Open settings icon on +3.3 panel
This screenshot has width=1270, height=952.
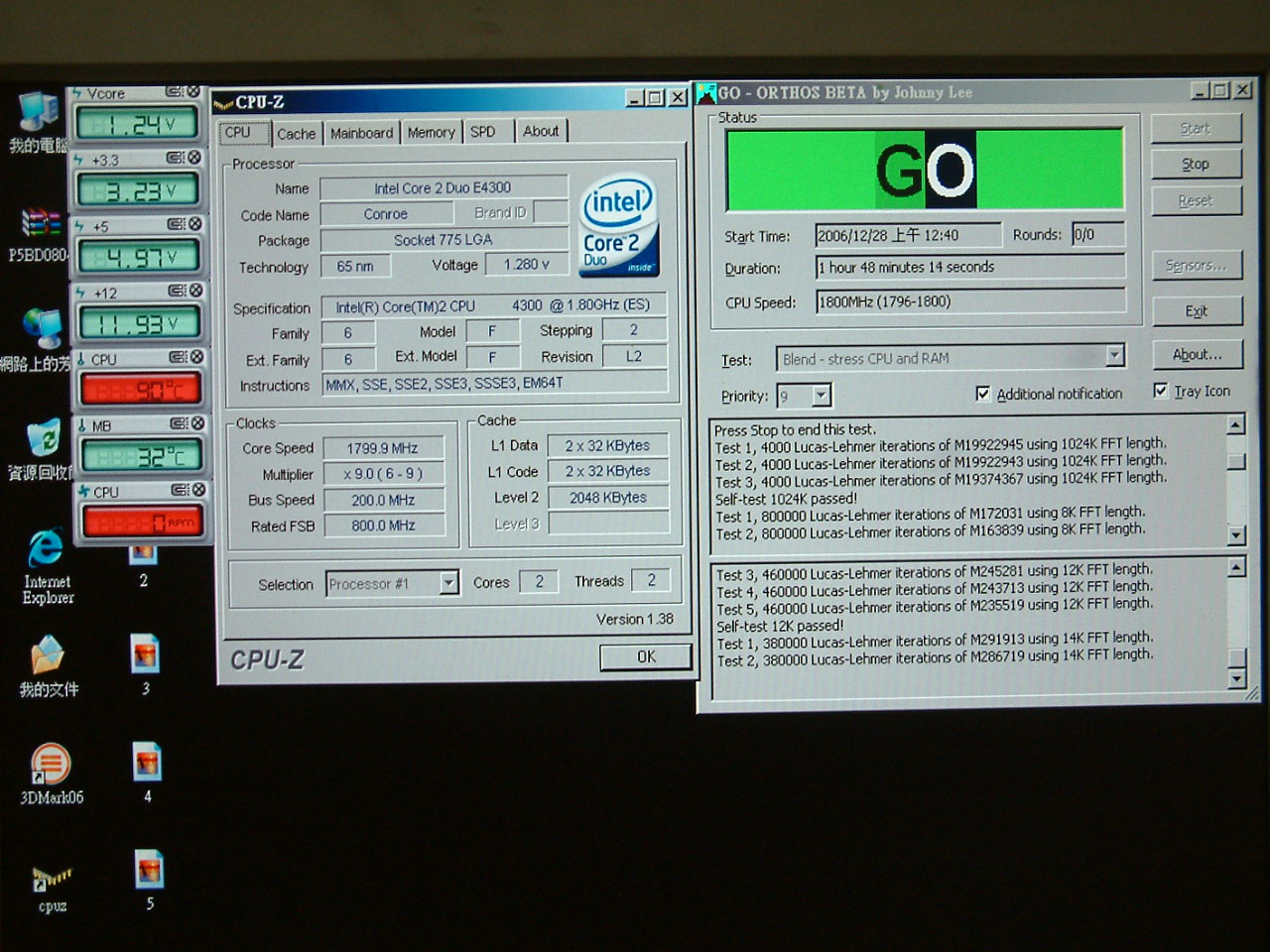coord(176,158)
